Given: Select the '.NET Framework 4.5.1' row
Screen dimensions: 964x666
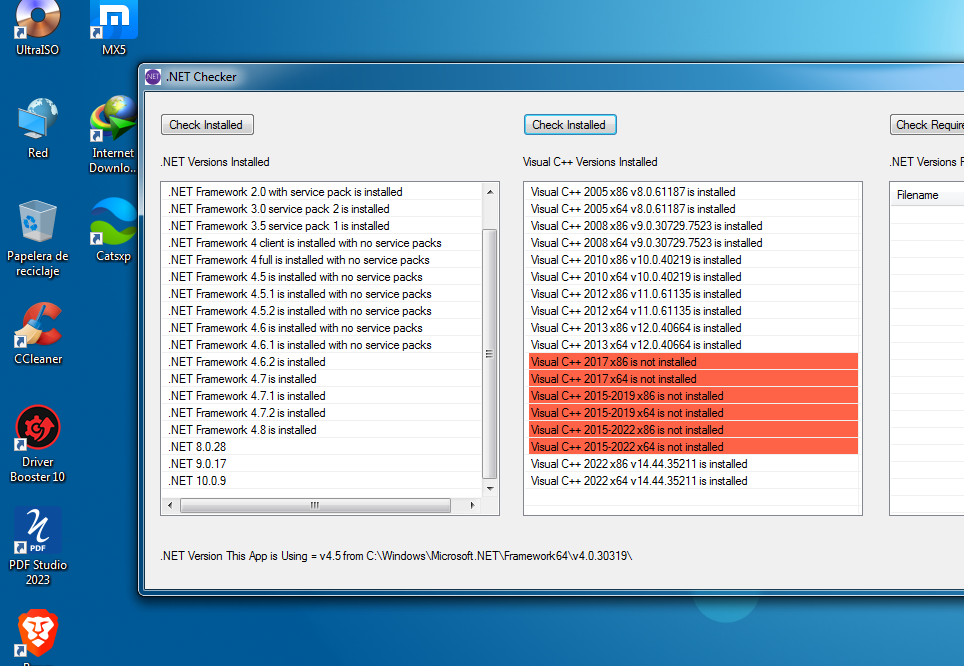Looking at the screenshot, I should 322,294.
